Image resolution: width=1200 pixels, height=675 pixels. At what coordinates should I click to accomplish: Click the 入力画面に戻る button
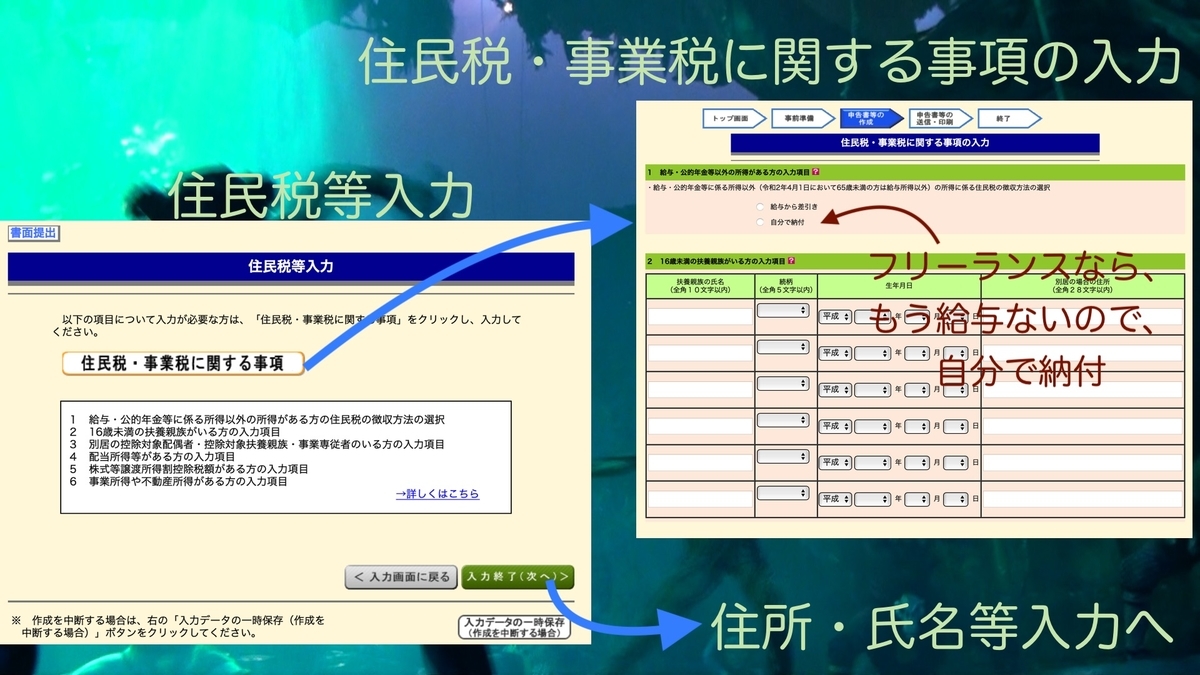coord(400,577)
